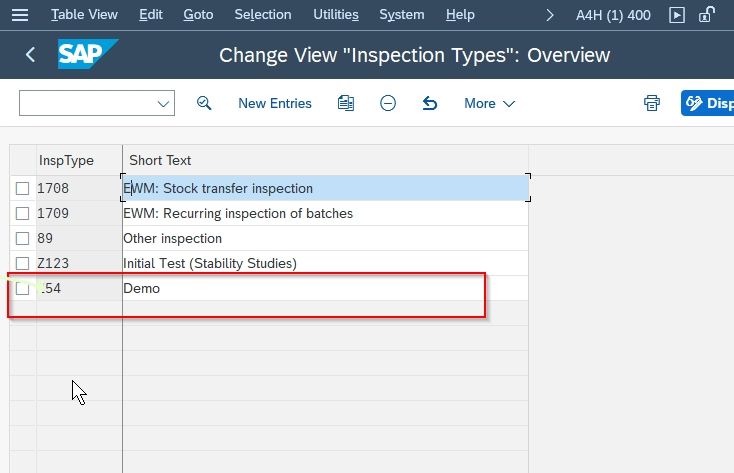Open the More dropdown
Image resolution: width=734 pixels, height=473 pixels.
[489, 103]
